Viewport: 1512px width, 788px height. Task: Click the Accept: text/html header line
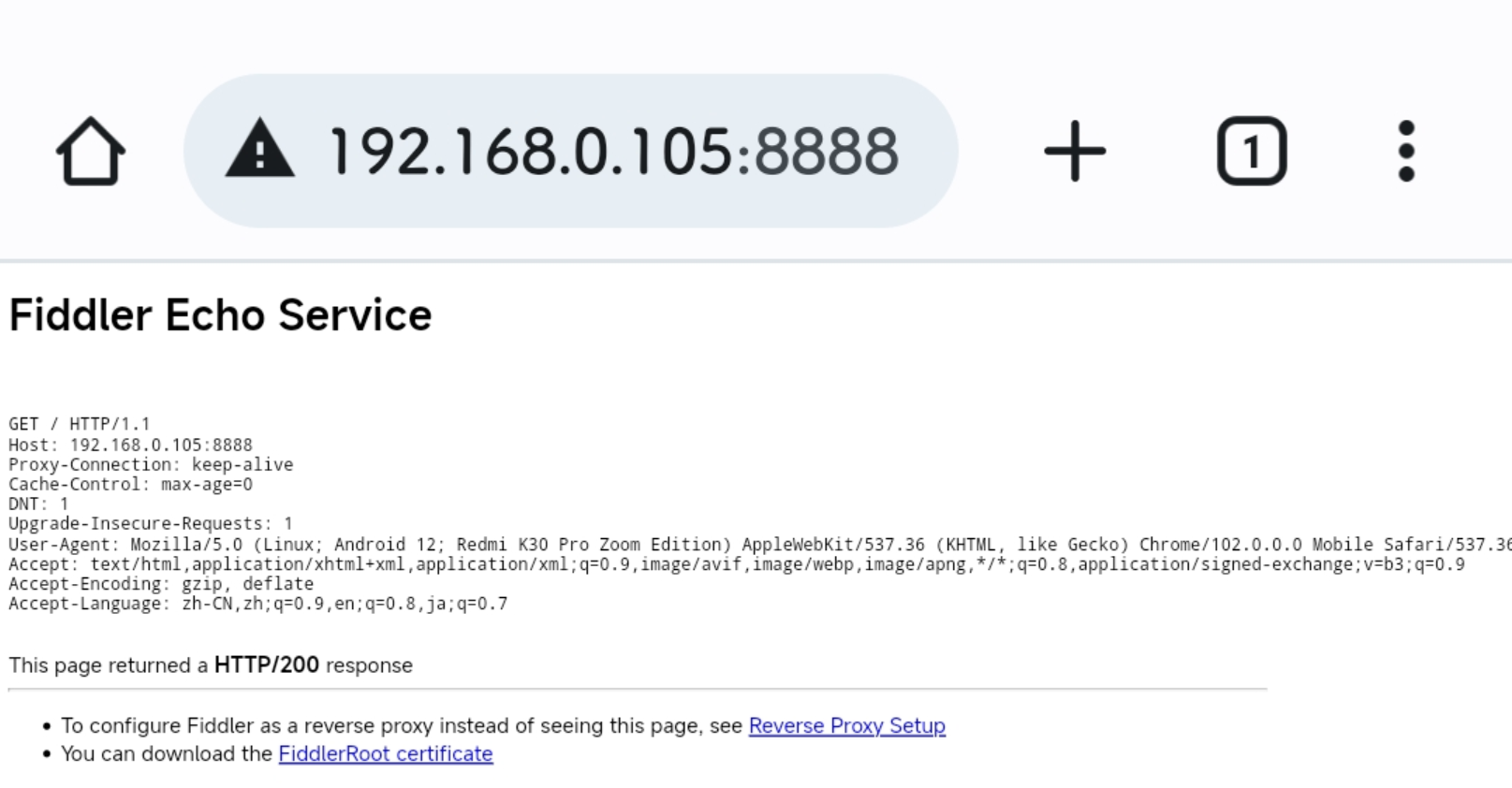click(737, 564)
